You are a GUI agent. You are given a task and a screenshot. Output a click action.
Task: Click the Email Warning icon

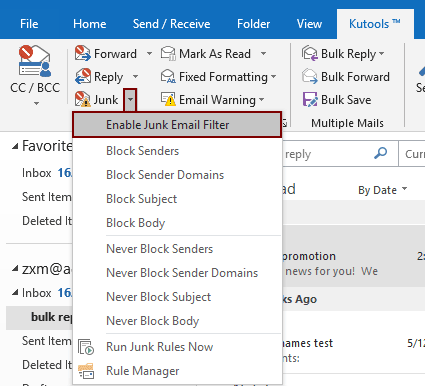[x=168, y=99]
